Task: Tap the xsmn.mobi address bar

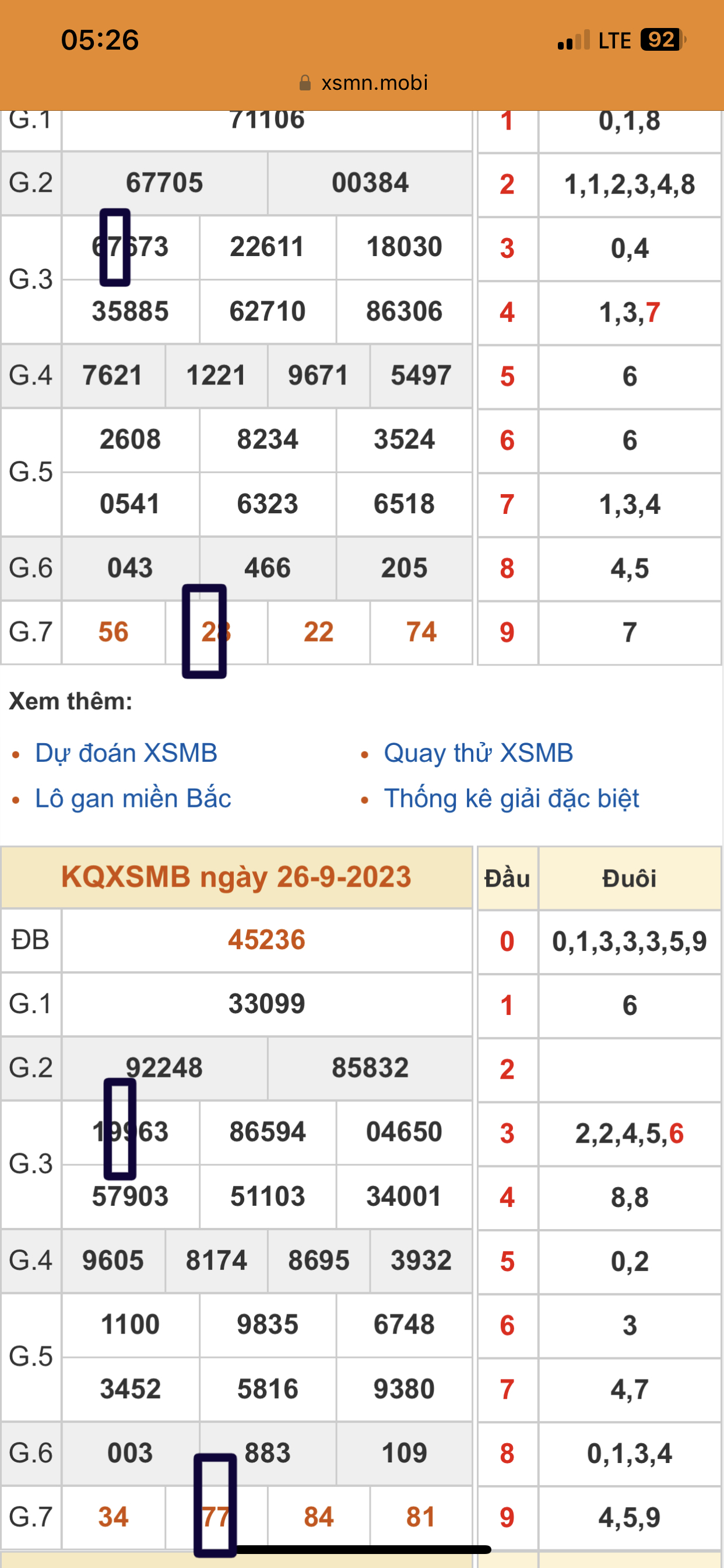Action: 374,83
